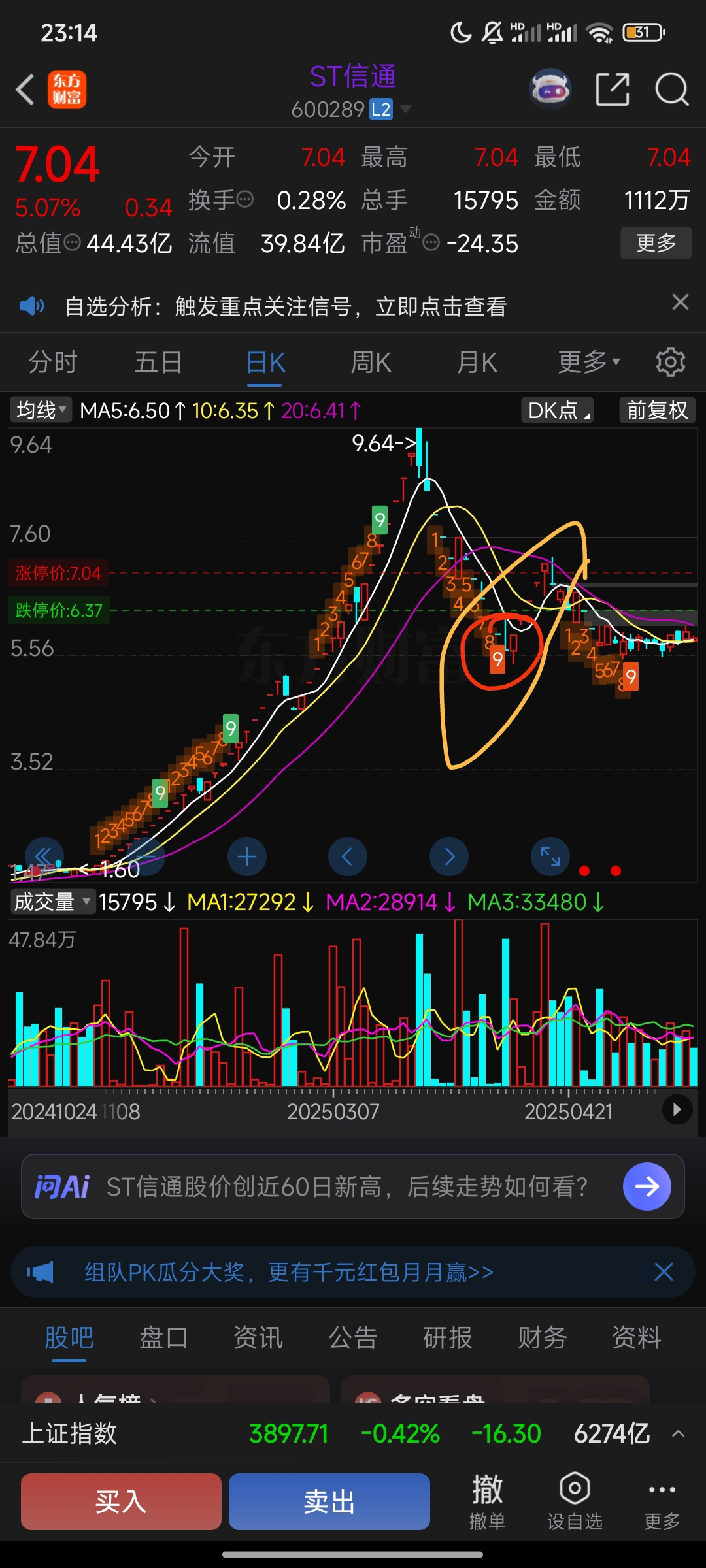
Task: Expand the 更多 chart period dropdown
Action: [x=589, y=362]
